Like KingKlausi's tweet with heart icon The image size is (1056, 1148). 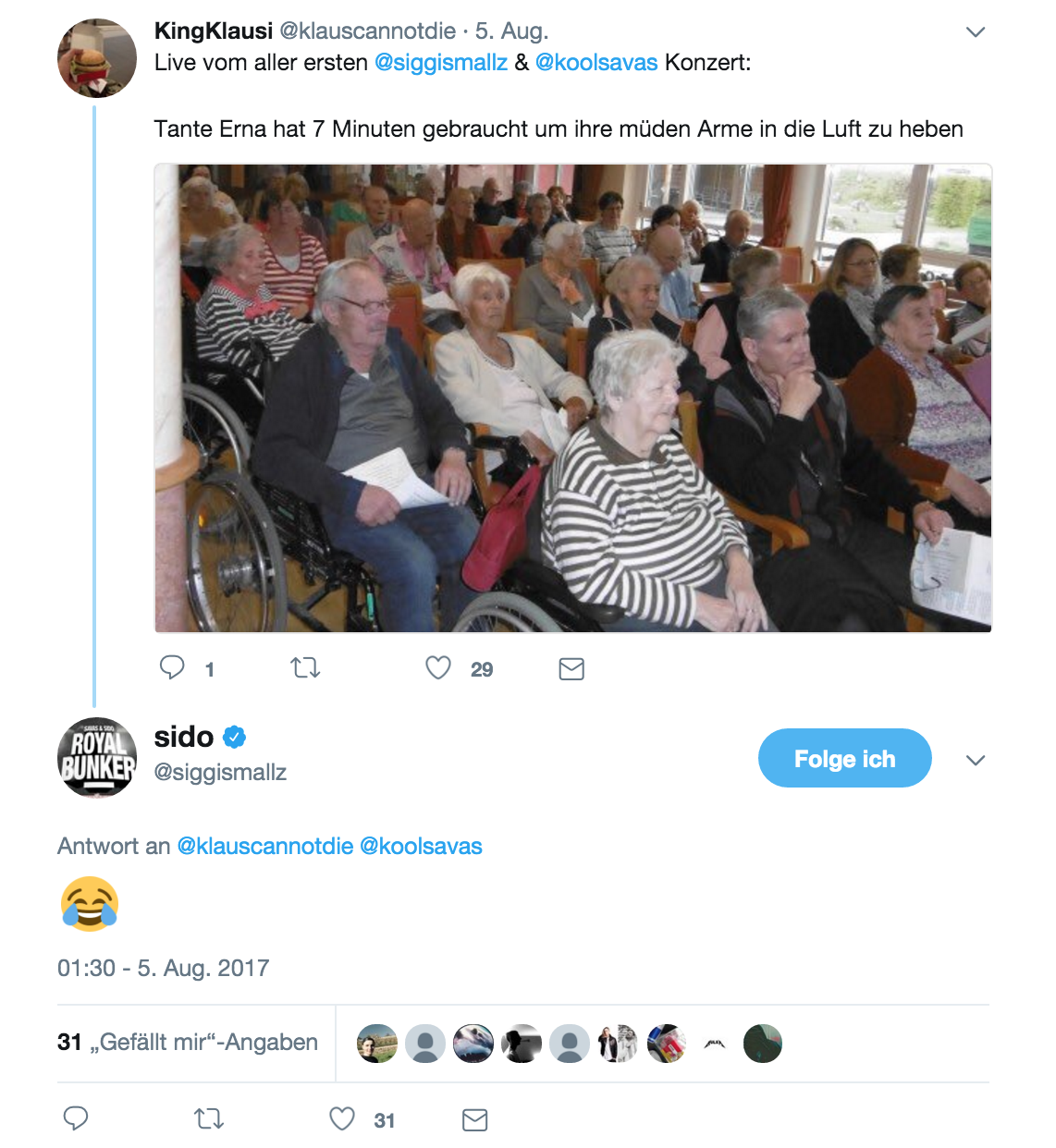coord(438,667)
